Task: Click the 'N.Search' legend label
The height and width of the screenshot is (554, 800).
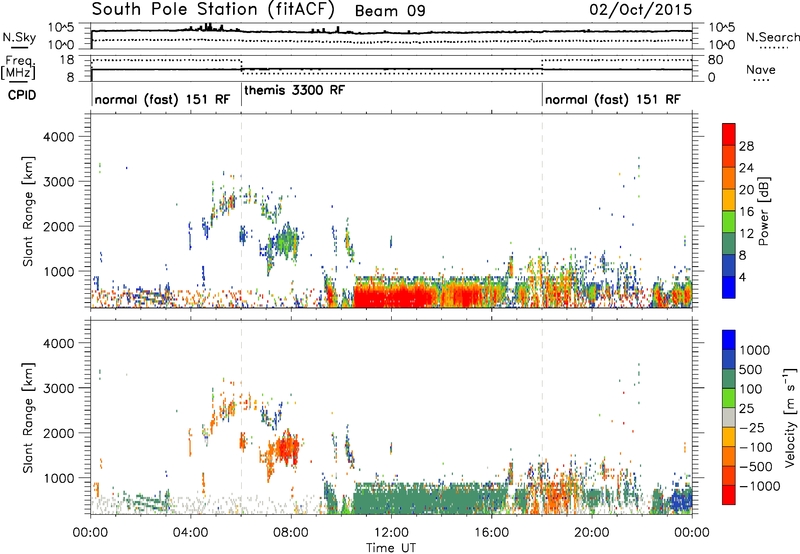Action: click(x=773, y=37)
